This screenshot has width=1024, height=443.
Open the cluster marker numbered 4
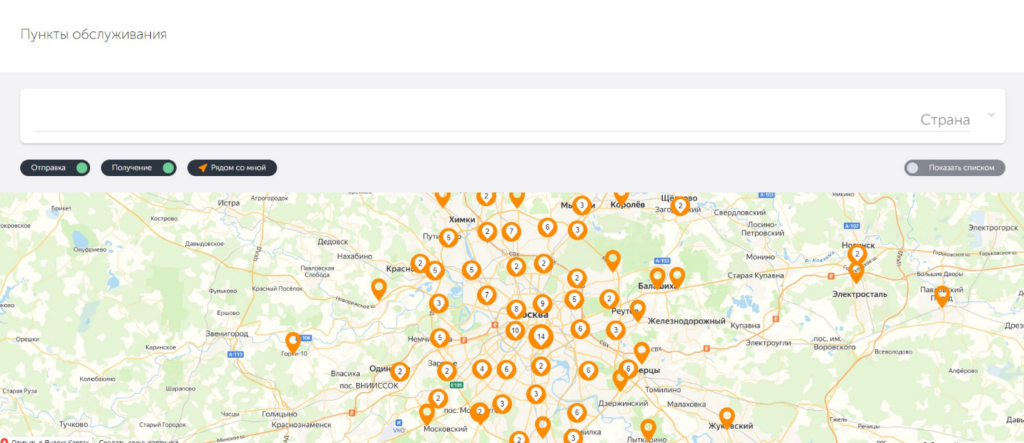tap(482, 369)
